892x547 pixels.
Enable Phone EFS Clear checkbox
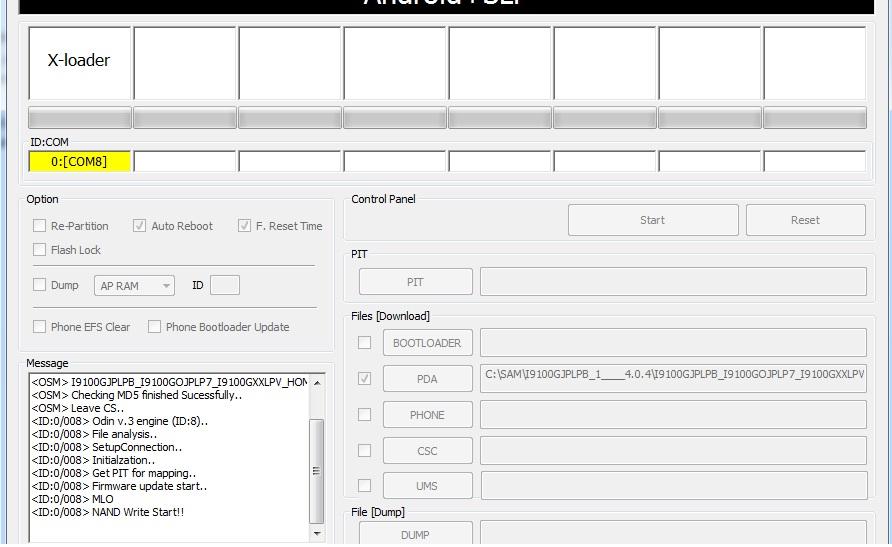[x=39, y=326]
